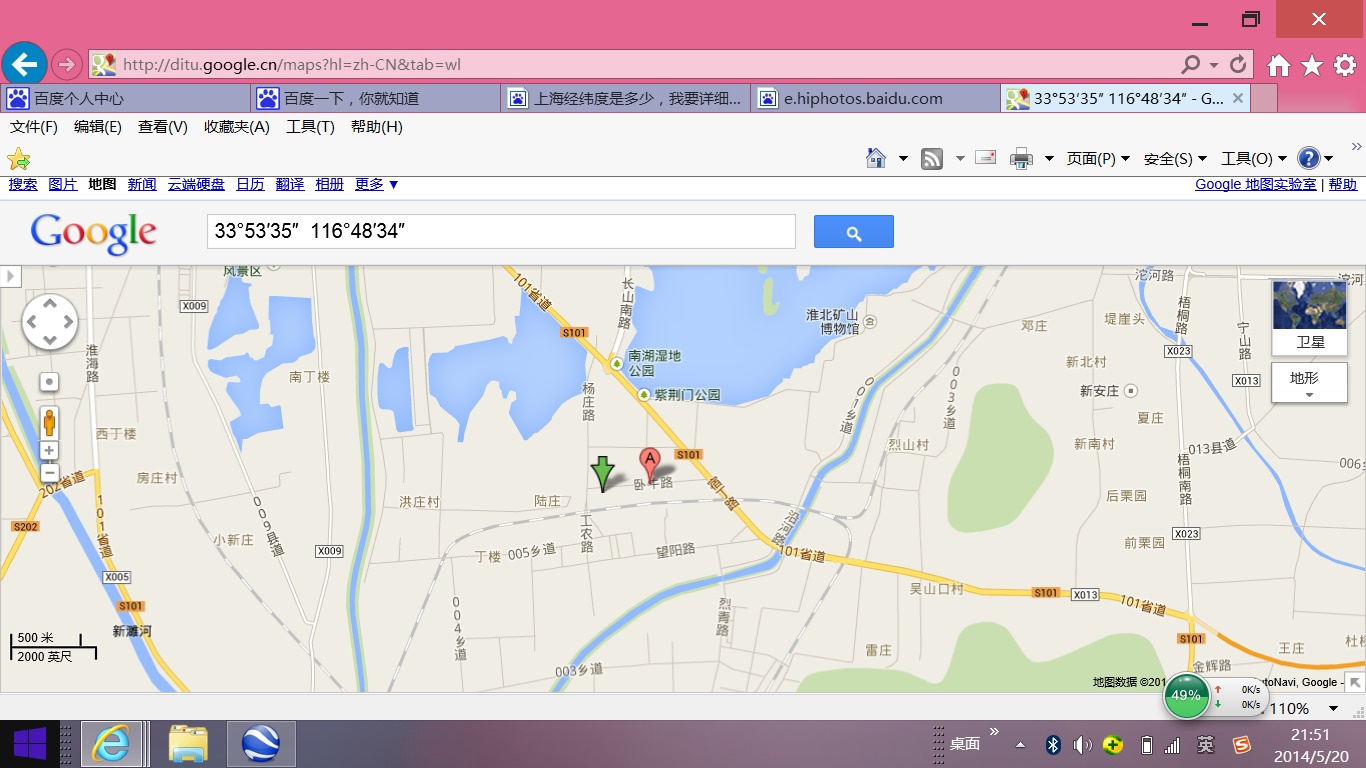Viewport: 1366px width, 768px height.
Task: Click command bar Home icon
Action: [x=876, y=158]
